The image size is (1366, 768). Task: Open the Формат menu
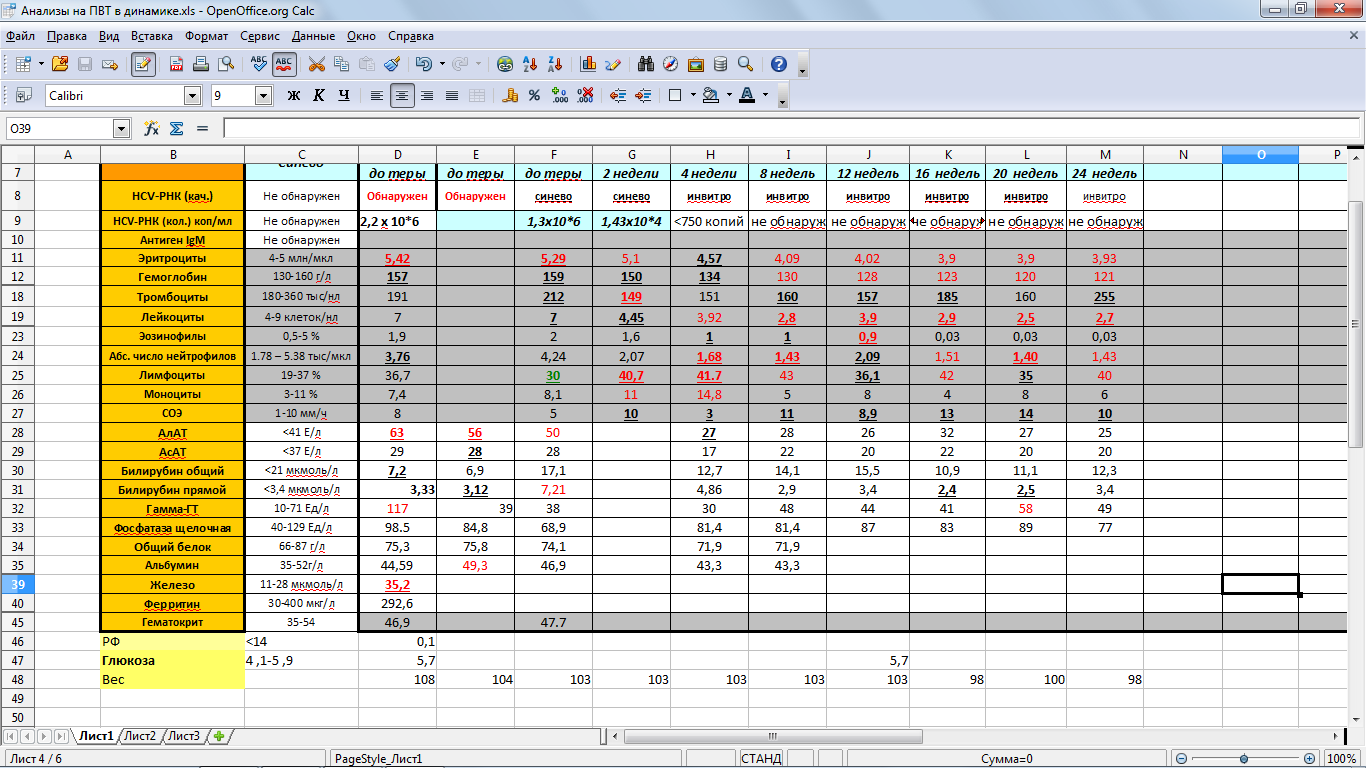point(207,35)
